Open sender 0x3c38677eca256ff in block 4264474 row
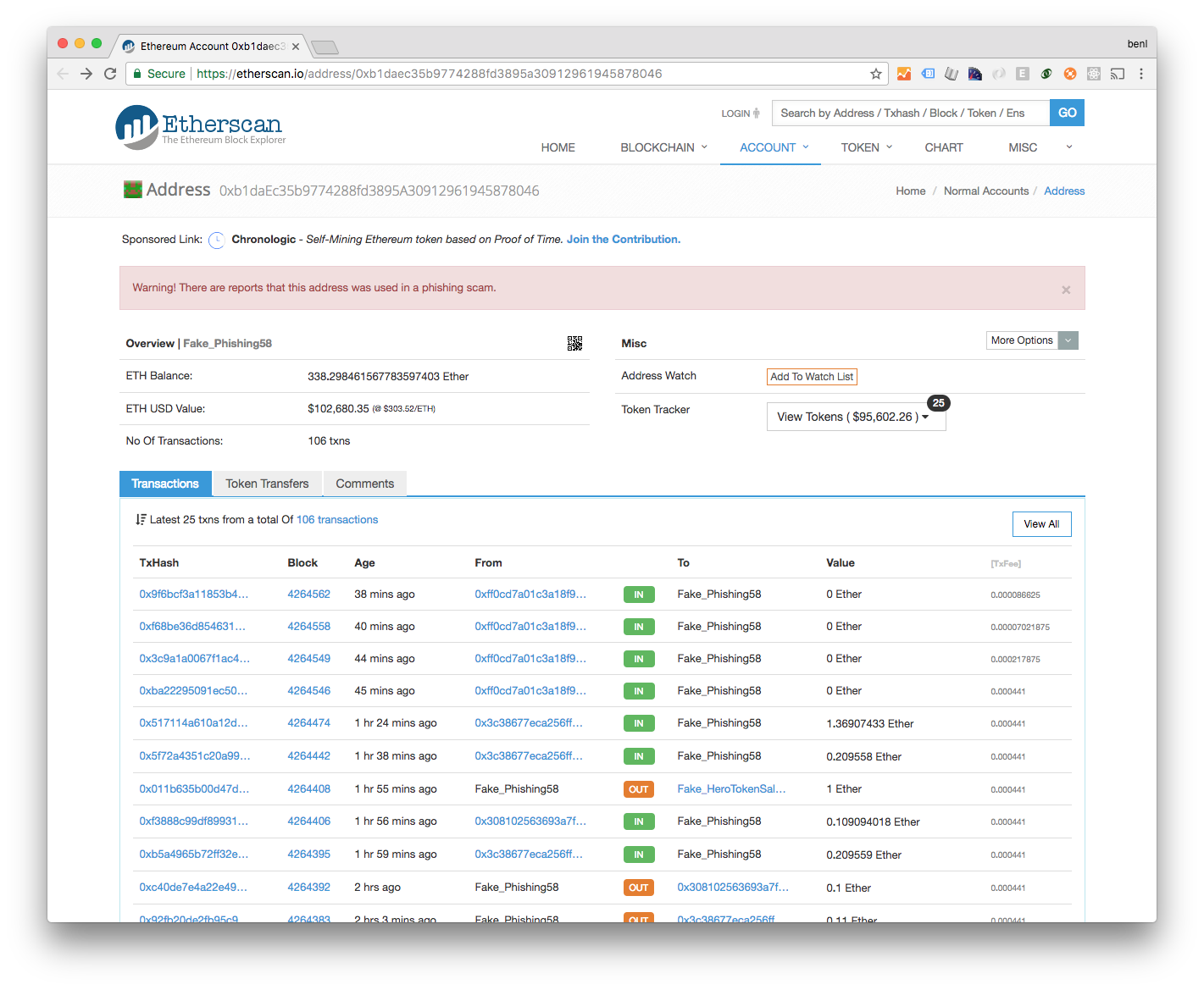This screenshot has width=1204, height=990. click(529, 723)
